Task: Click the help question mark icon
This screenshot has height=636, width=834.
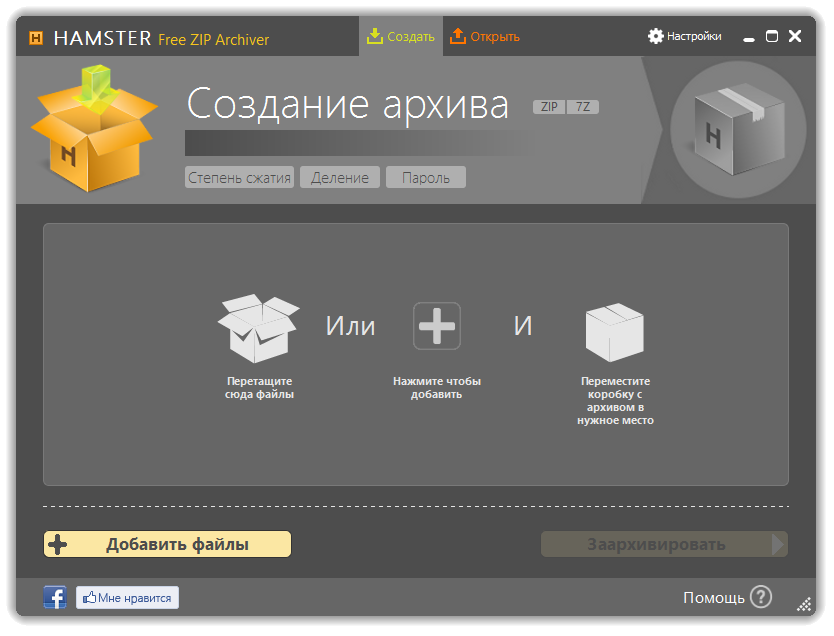Action: pyautogui.click(x=761, y=597)
